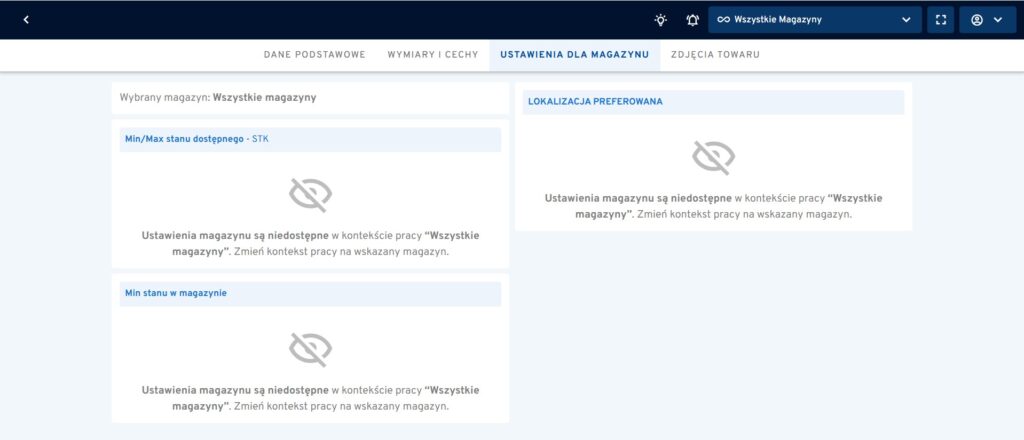Expand the Wszystkie Magazyny dropdown arrow

click(906, 19)
